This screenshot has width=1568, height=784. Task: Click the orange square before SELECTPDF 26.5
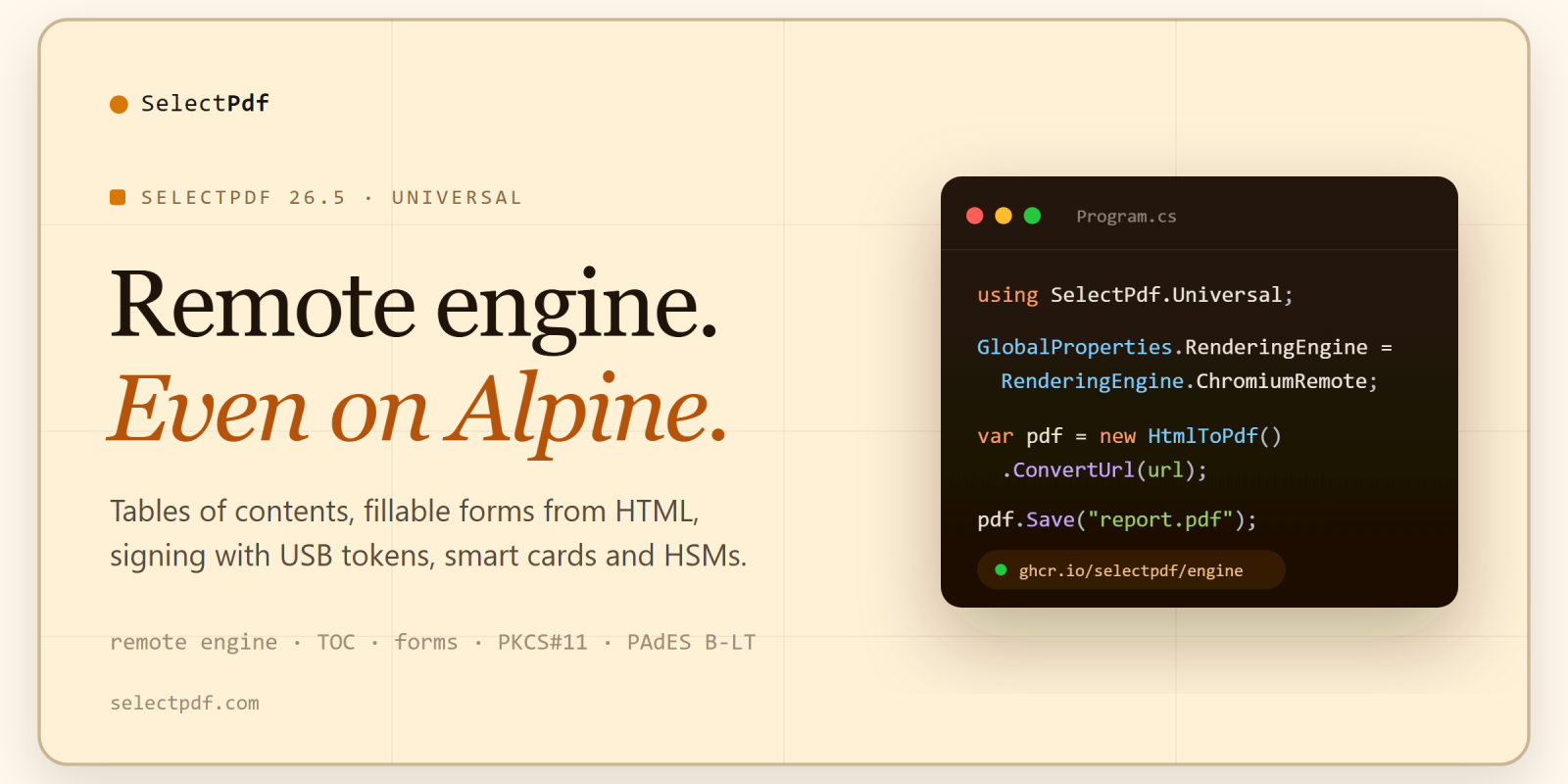[x=118, y=197]
